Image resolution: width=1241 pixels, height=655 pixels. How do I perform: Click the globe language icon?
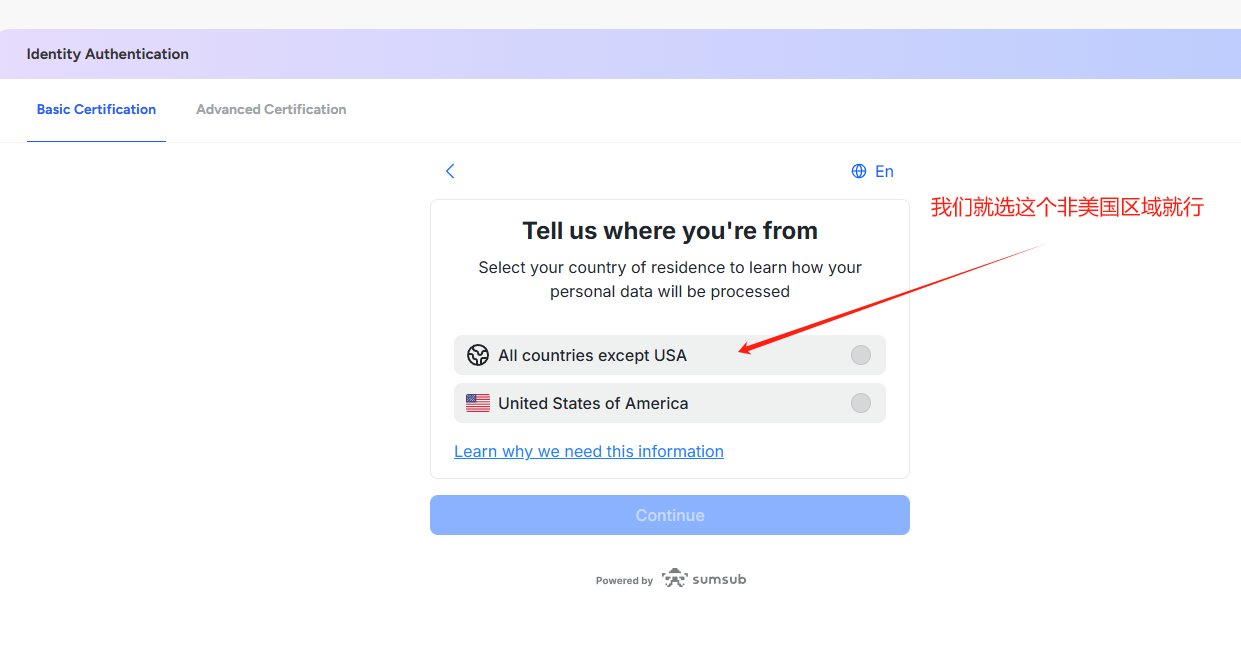[858, 171]
